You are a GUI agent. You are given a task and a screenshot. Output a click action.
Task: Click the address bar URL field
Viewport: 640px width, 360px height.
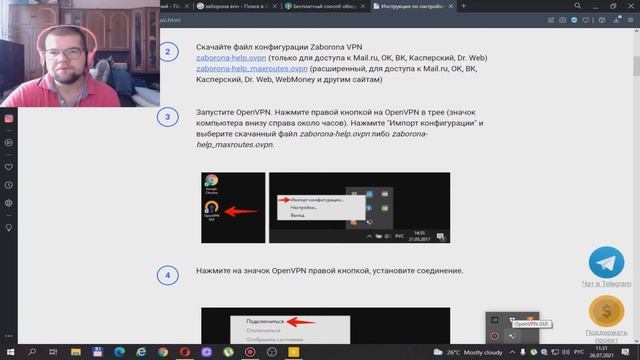point(351,20)
